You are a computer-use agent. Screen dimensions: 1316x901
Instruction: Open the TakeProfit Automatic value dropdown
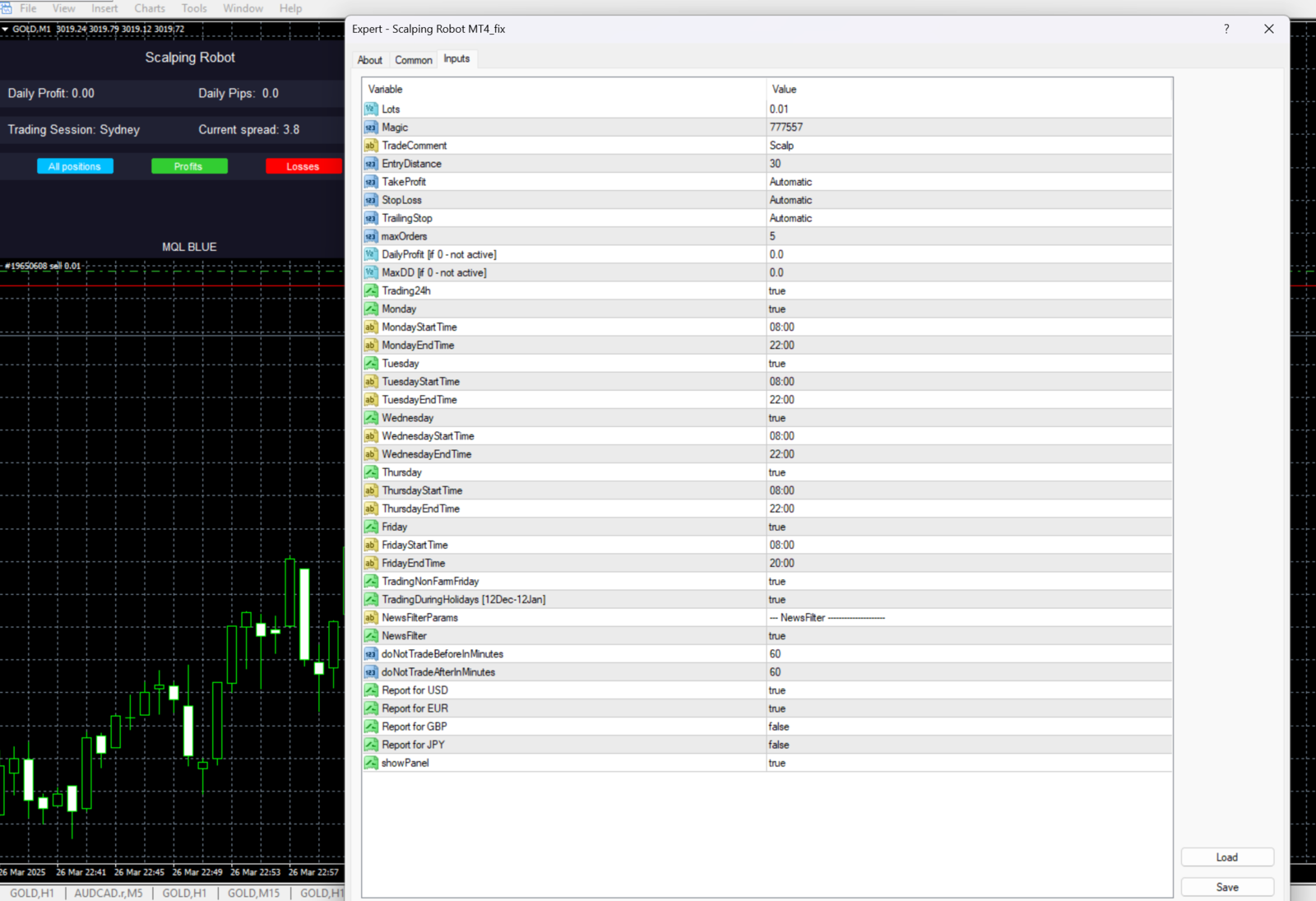tap(969, 182)
